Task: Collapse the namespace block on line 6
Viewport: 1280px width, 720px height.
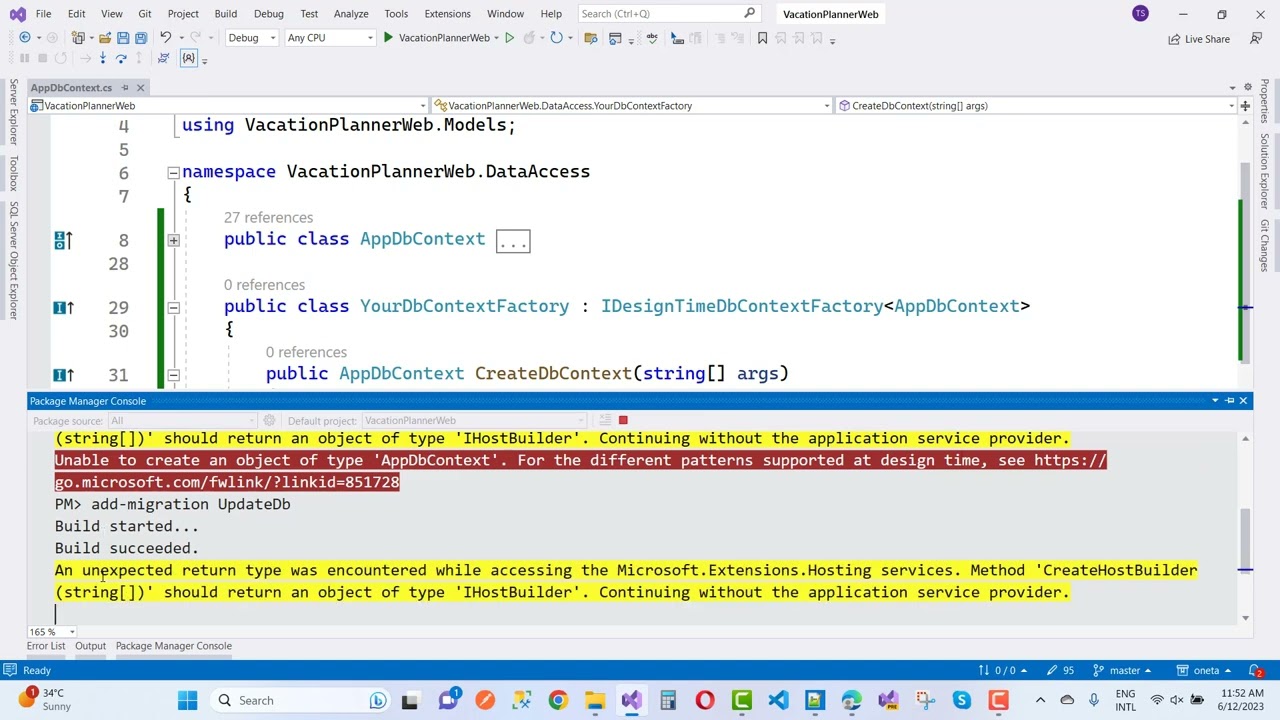Action: (173, 172)
